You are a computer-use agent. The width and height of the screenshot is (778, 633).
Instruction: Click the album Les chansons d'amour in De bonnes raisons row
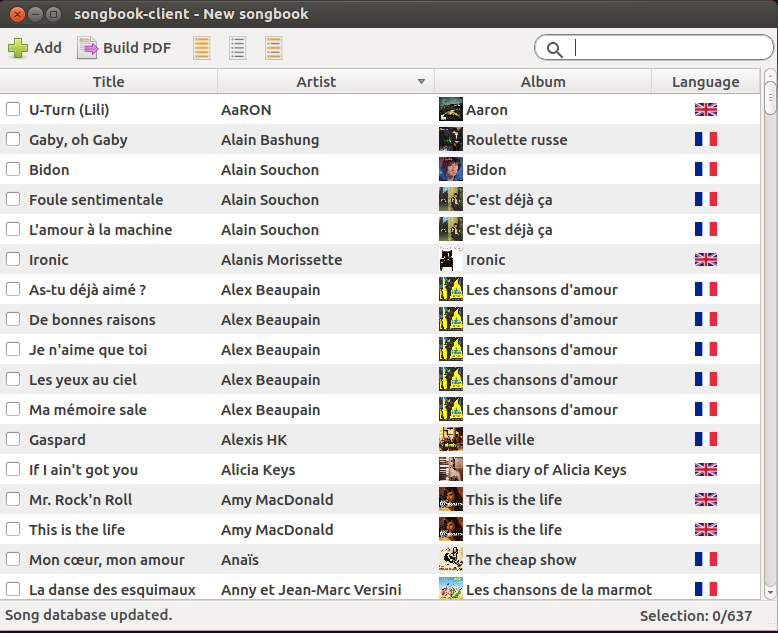(x=542, y=319)
